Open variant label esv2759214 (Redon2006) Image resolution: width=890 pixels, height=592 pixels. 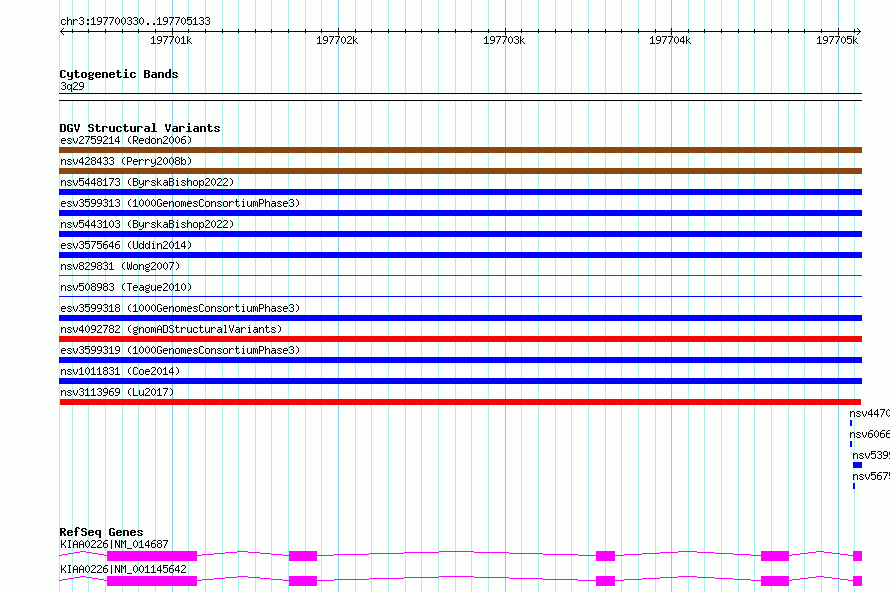[126, 140]
